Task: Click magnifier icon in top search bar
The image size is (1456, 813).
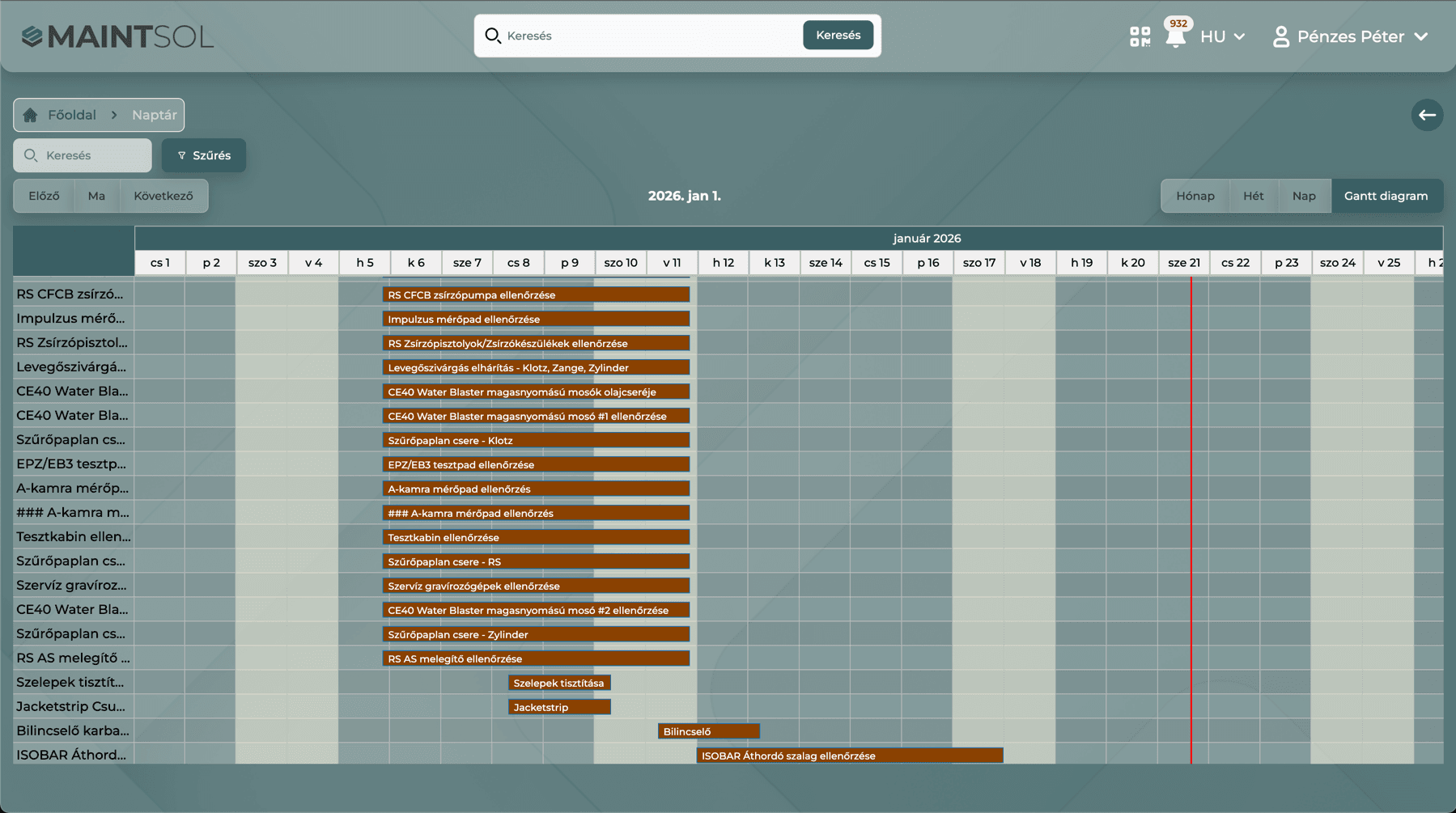Action: [493, 36]
